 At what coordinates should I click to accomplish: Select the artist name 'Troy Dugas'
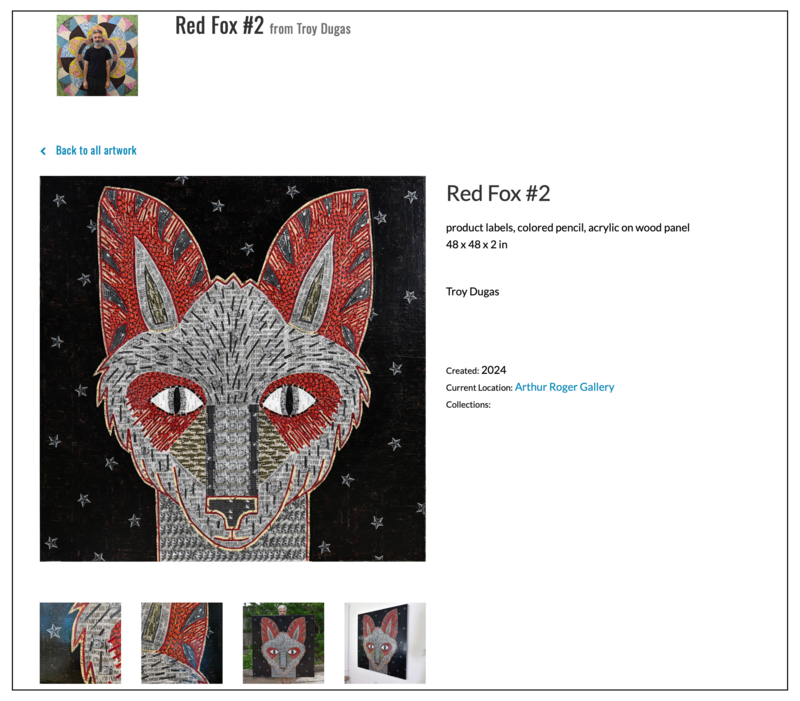coord(473,291)
